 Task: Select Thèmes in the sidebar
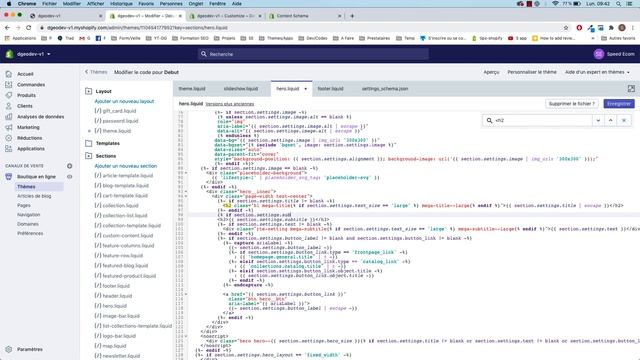pyautogui.click(x=26, y=187)
